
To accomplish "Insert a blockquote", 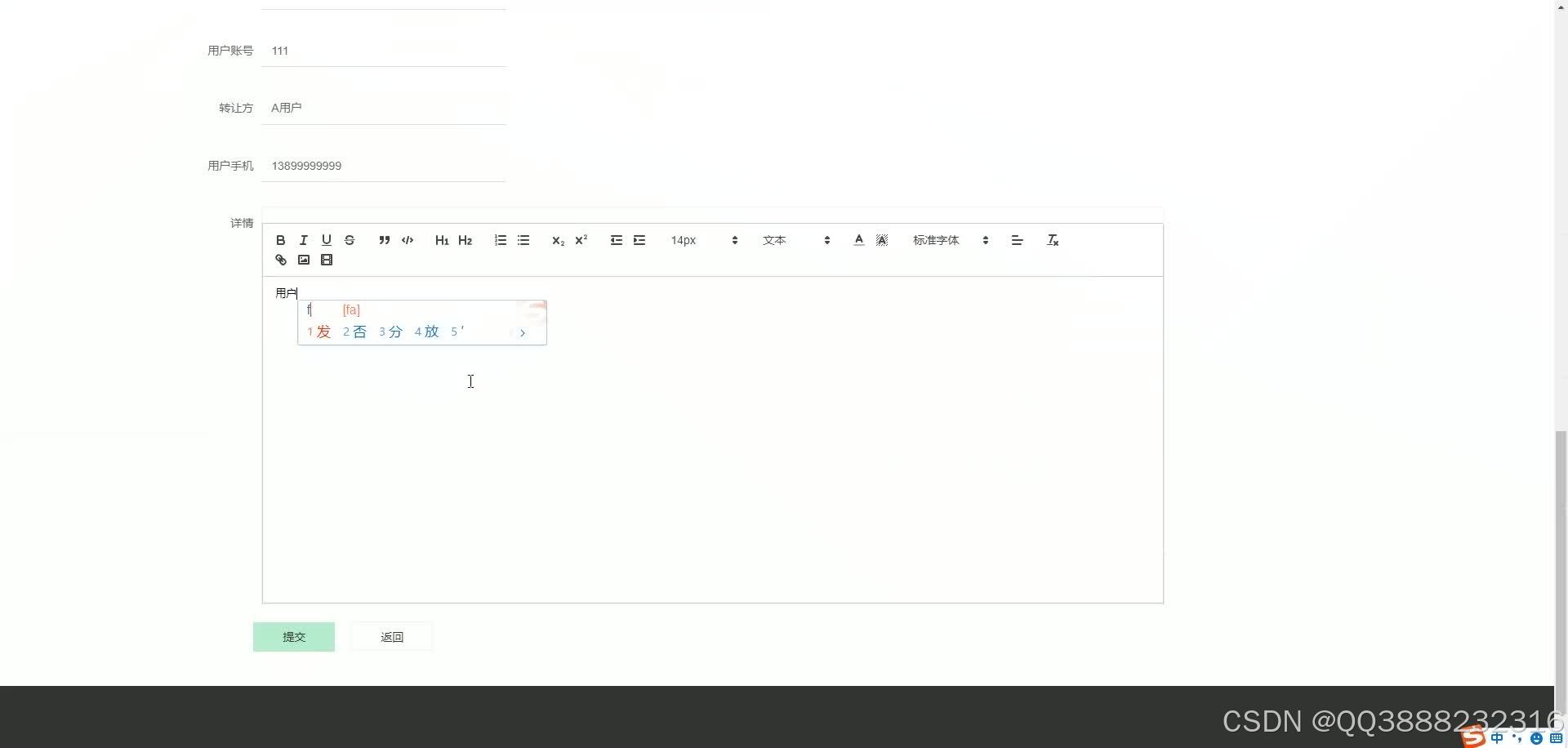I will (x=384, y=240).
